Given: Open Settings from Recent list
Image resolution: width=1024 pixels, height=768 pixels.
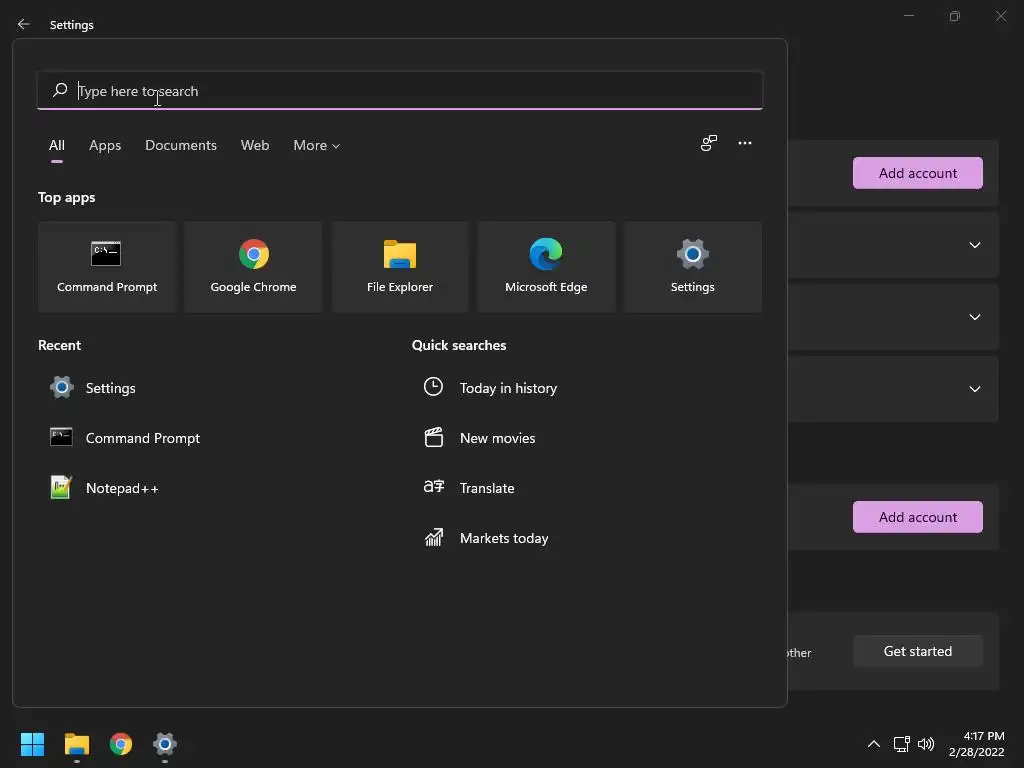Looking at the screenshot, I should (x=93, y=388).
